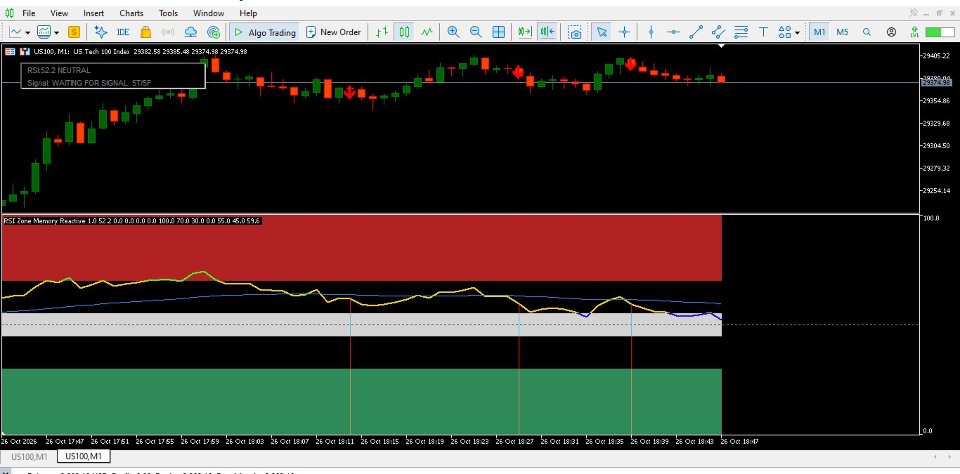Screen dimensions: 960x474
Task: Select the text label tool
Action: pyautogui.click(x=763, y=32)
